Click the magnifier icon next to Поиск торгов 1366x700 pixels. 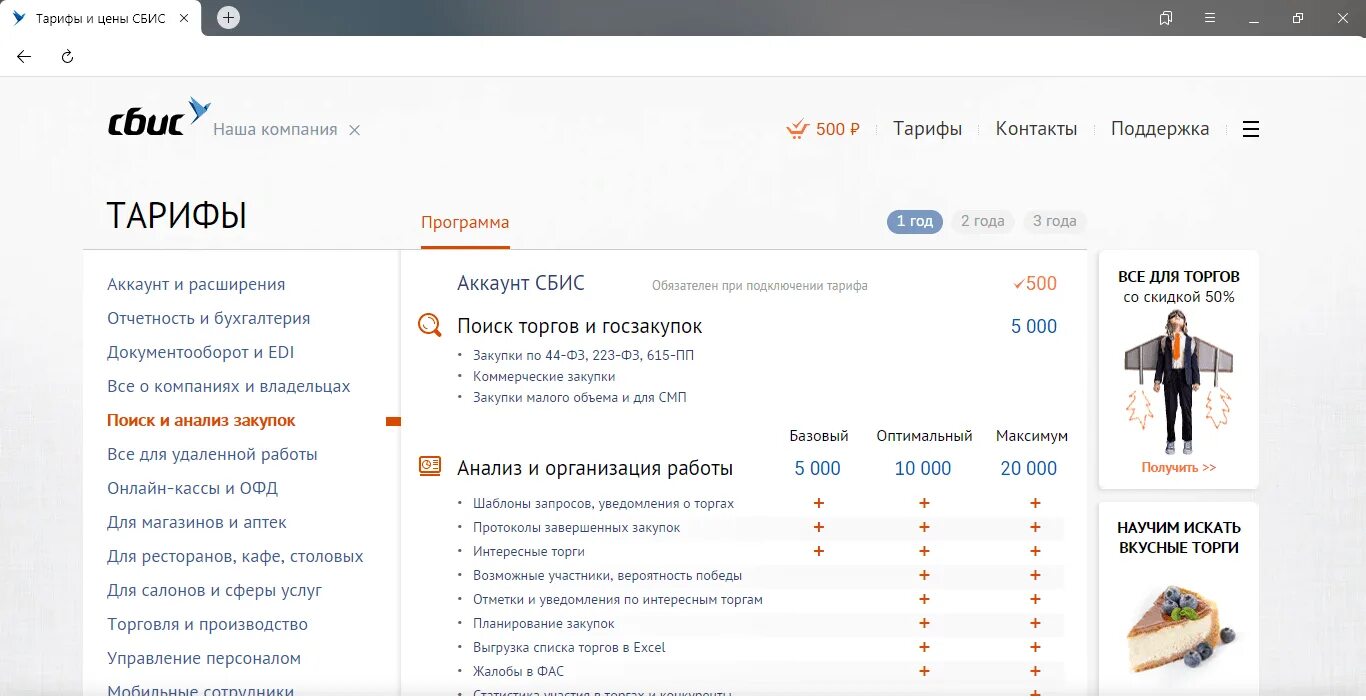429,325
